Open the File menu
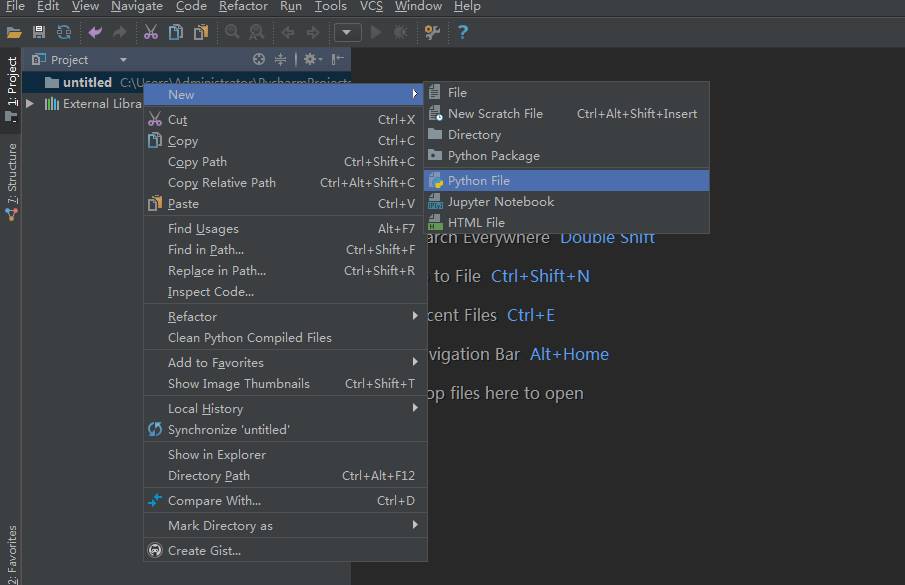Screen dimensions: 905x585 pos(14,6)
